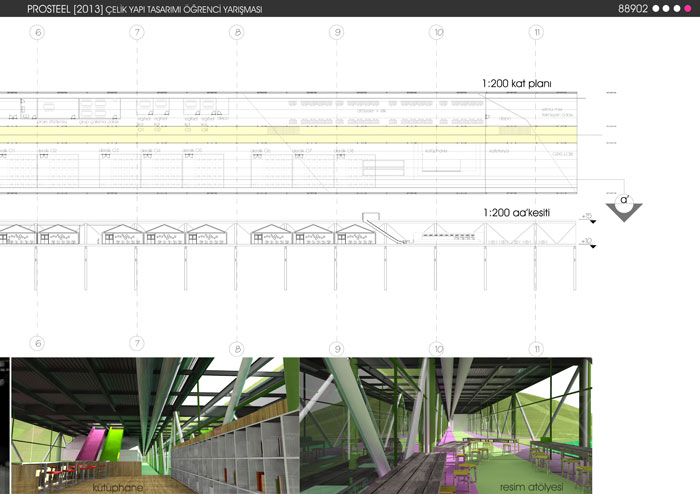Click the a' section cut marker
700x494 pixels.
point(624,199)
